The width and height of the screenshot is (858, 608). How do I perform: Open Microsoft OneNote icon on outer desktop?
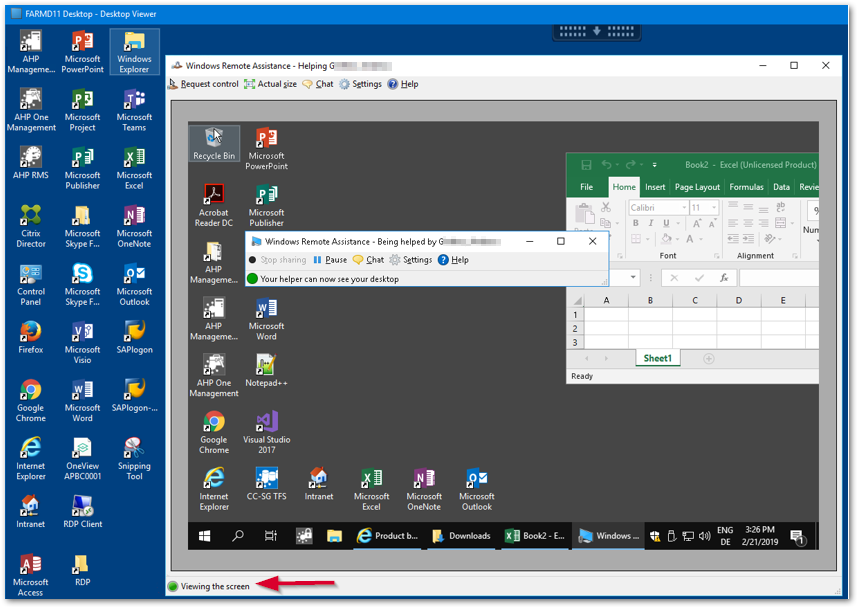click(x=134, y=227)
